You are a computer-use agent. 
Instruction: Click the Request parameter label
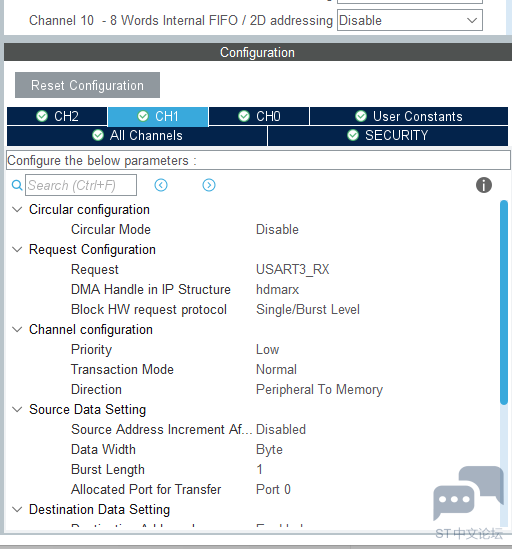point(95,270)
